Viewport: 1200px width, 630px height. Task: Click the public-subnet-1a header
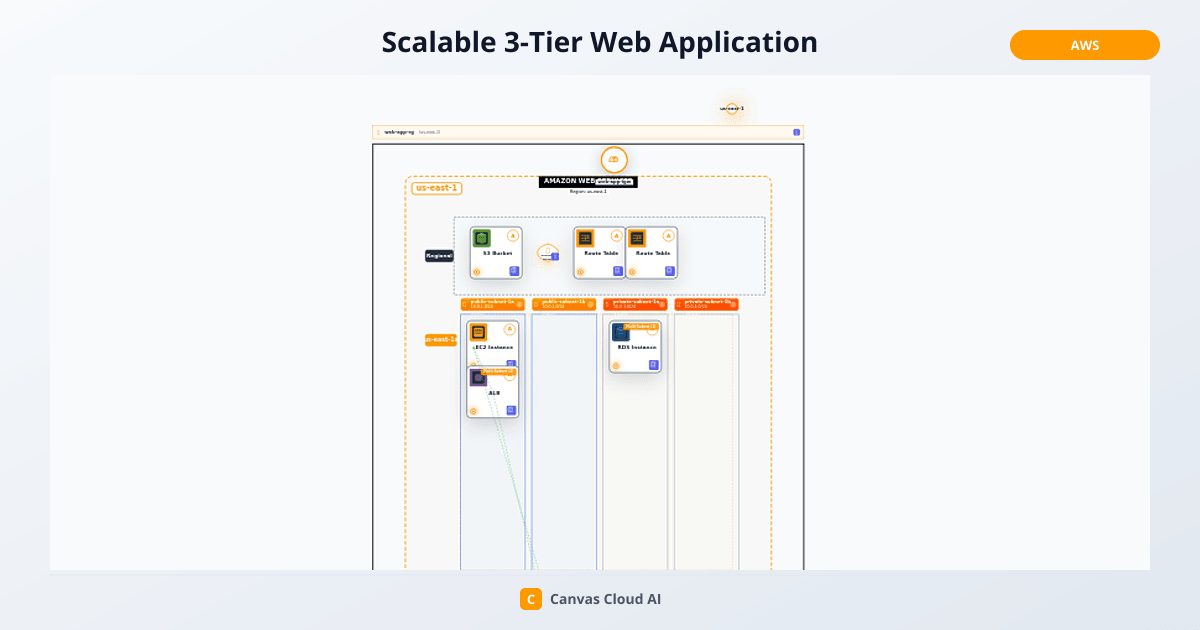coord(493,304)
